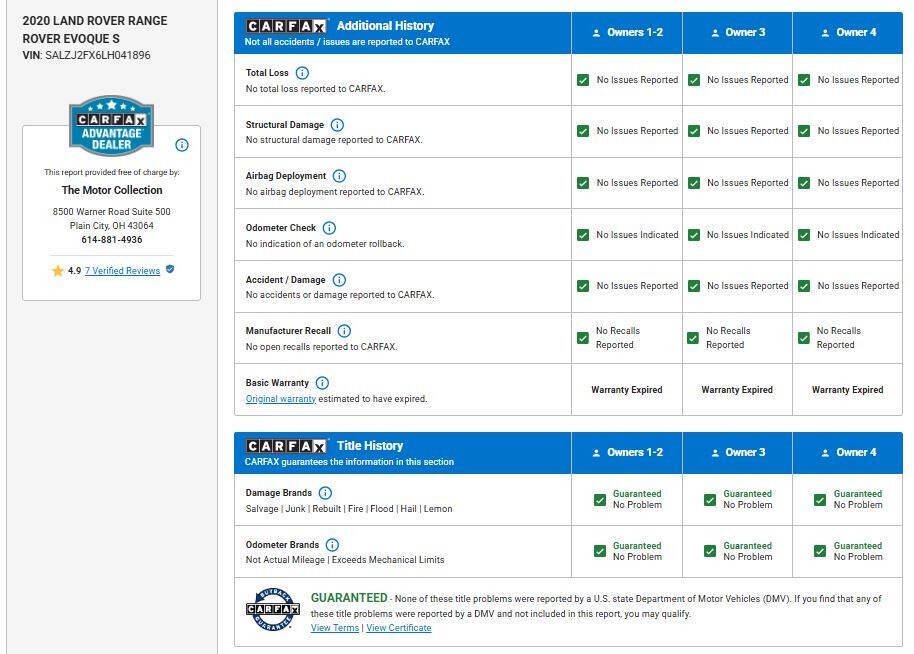
Task: Open the Manufacturer Recall info icon
Action: pos(344,331)
